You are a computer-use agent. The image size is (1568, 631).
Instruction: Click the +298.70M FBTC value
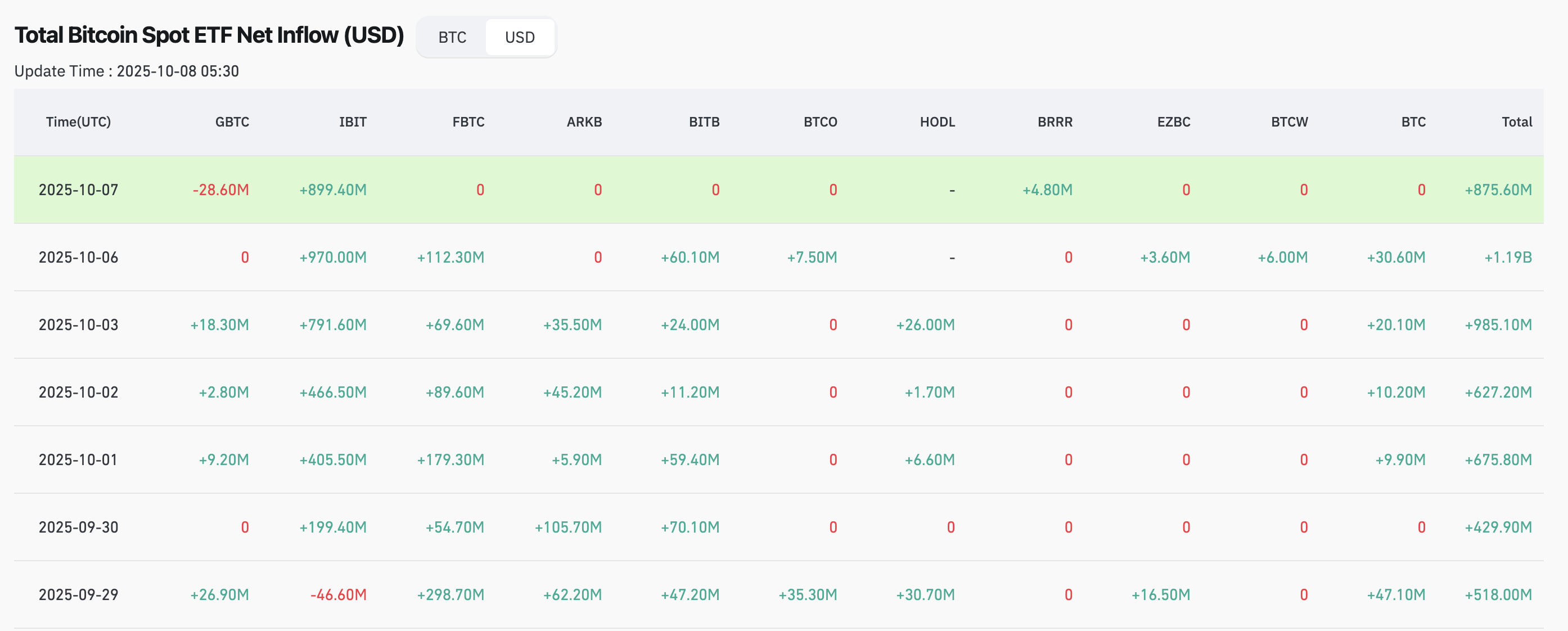pos(450,594)
